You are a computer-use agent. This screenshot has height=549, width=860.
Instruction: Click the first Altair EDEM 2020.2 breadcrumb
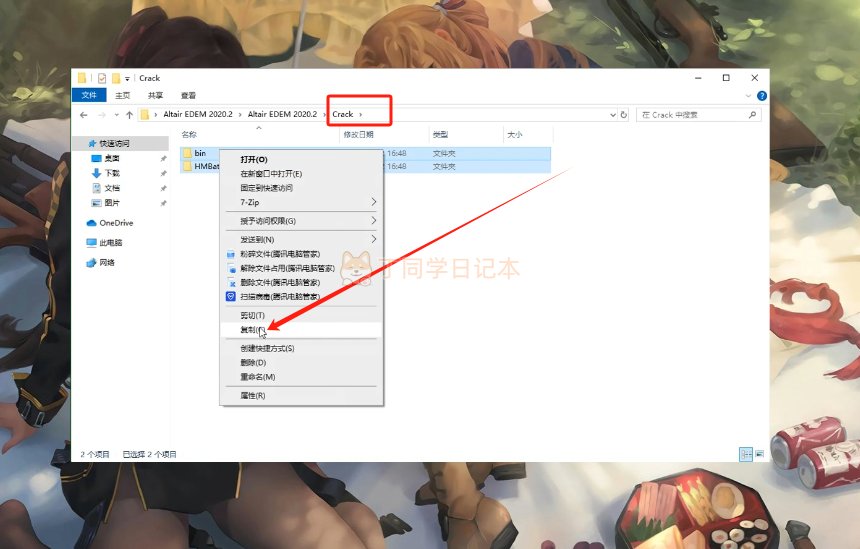[198, 114]
